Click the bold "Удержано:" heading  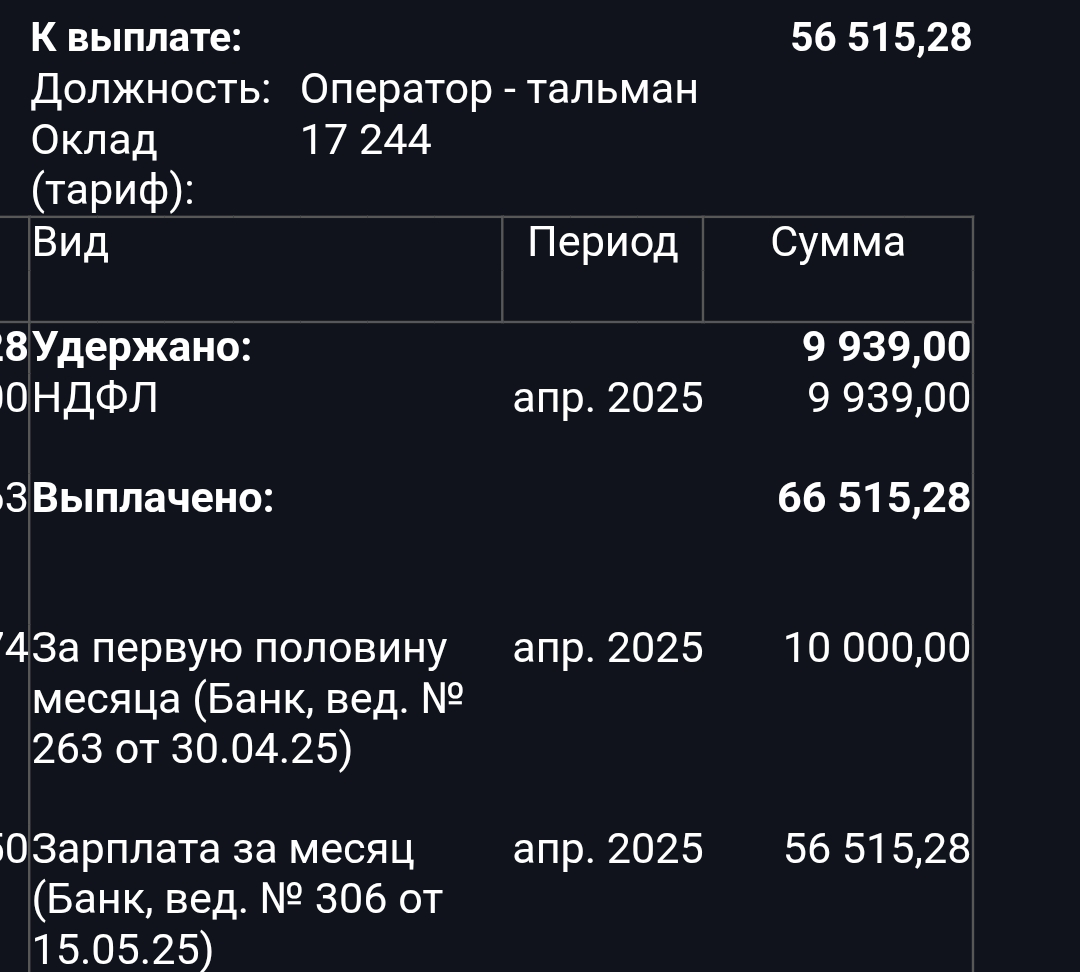click(142, 348)
